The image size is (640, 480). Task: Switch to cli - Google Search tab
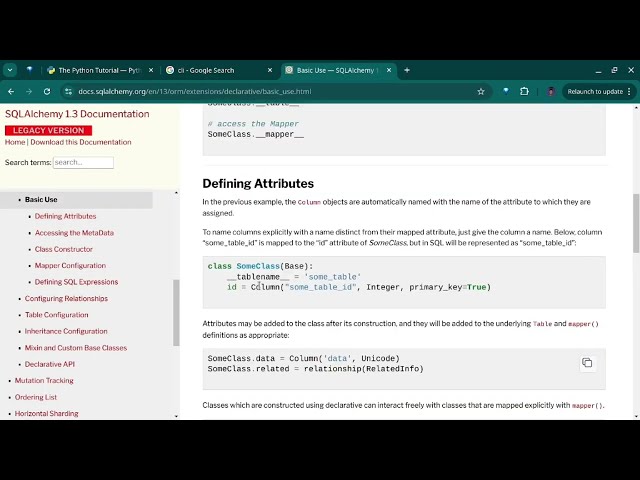click(219, 70)
